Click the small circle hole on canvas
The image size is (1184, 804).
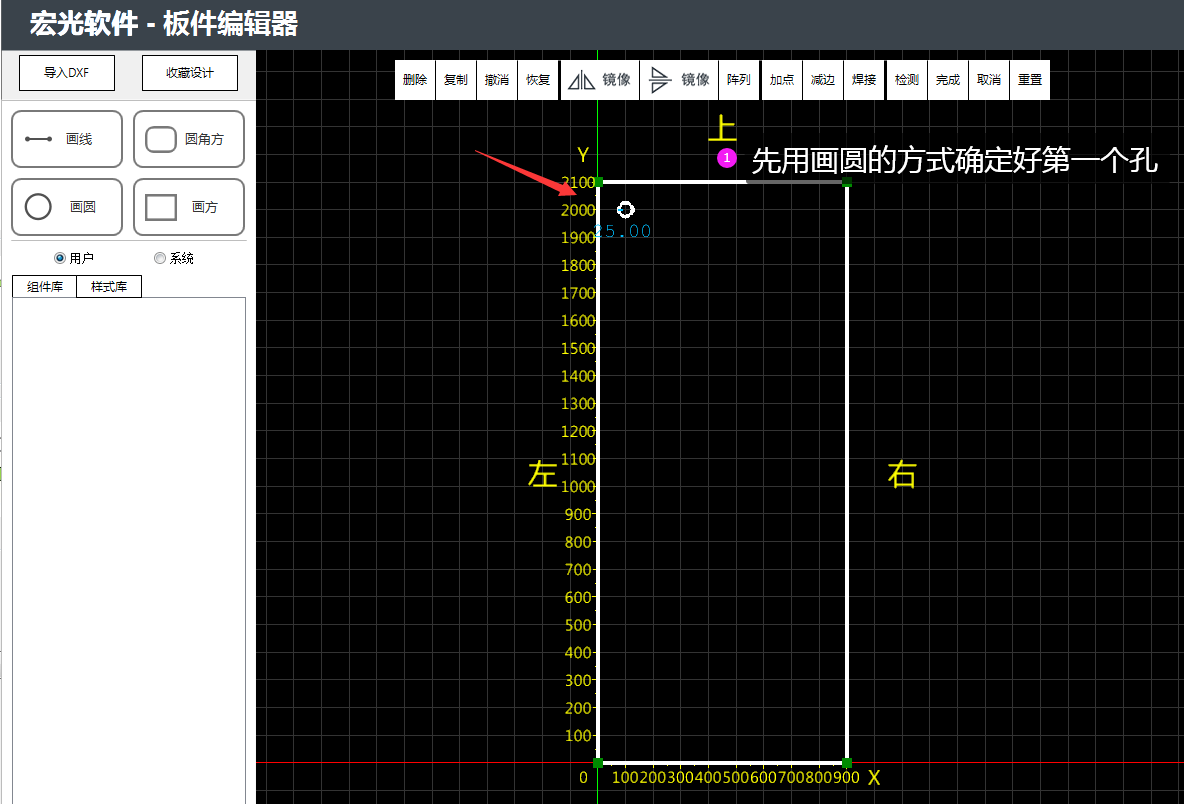pyautogui.click(x=625, y=209)
